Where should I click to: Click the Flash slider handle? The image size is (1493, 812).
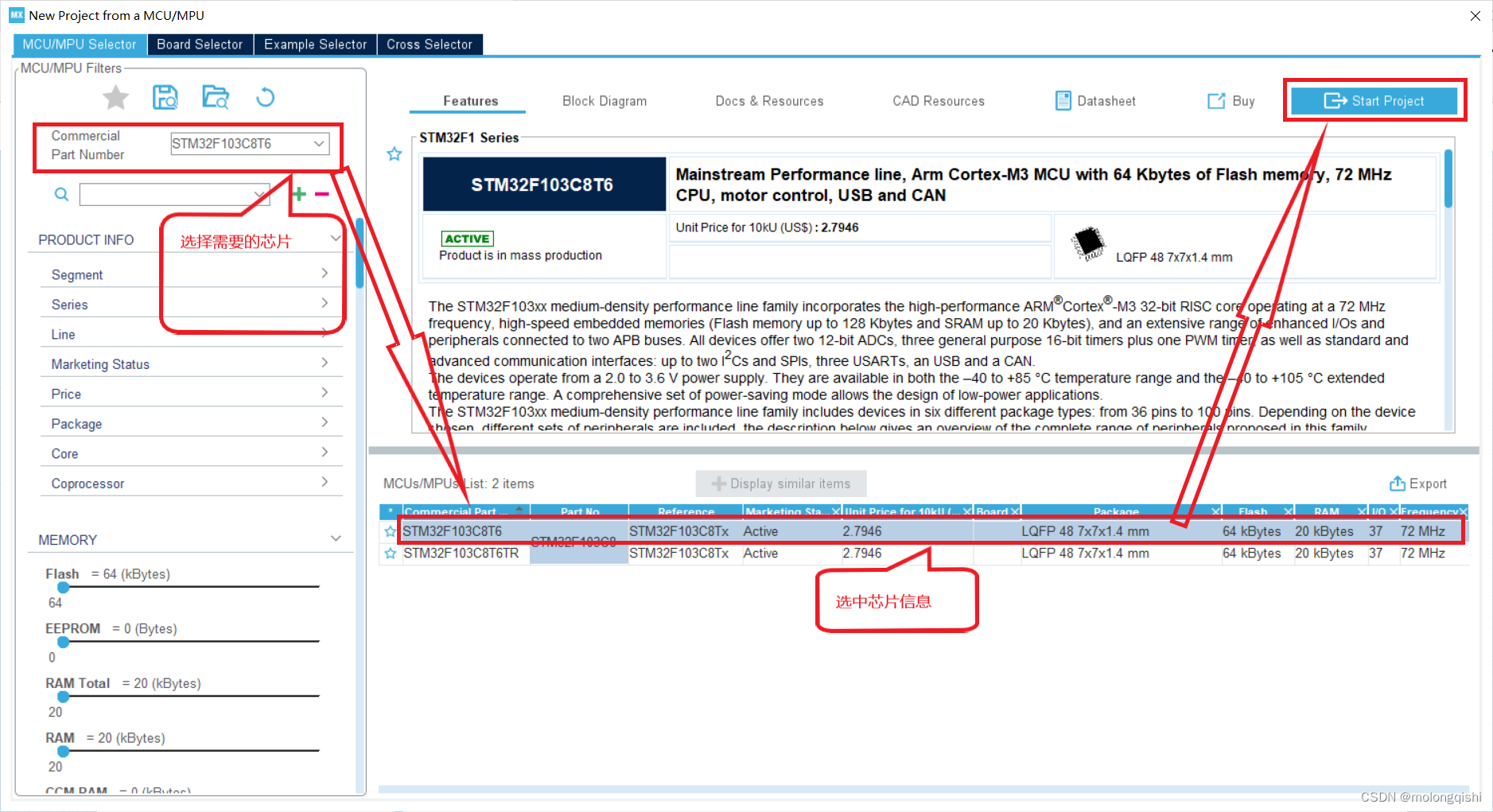[64, 588]
